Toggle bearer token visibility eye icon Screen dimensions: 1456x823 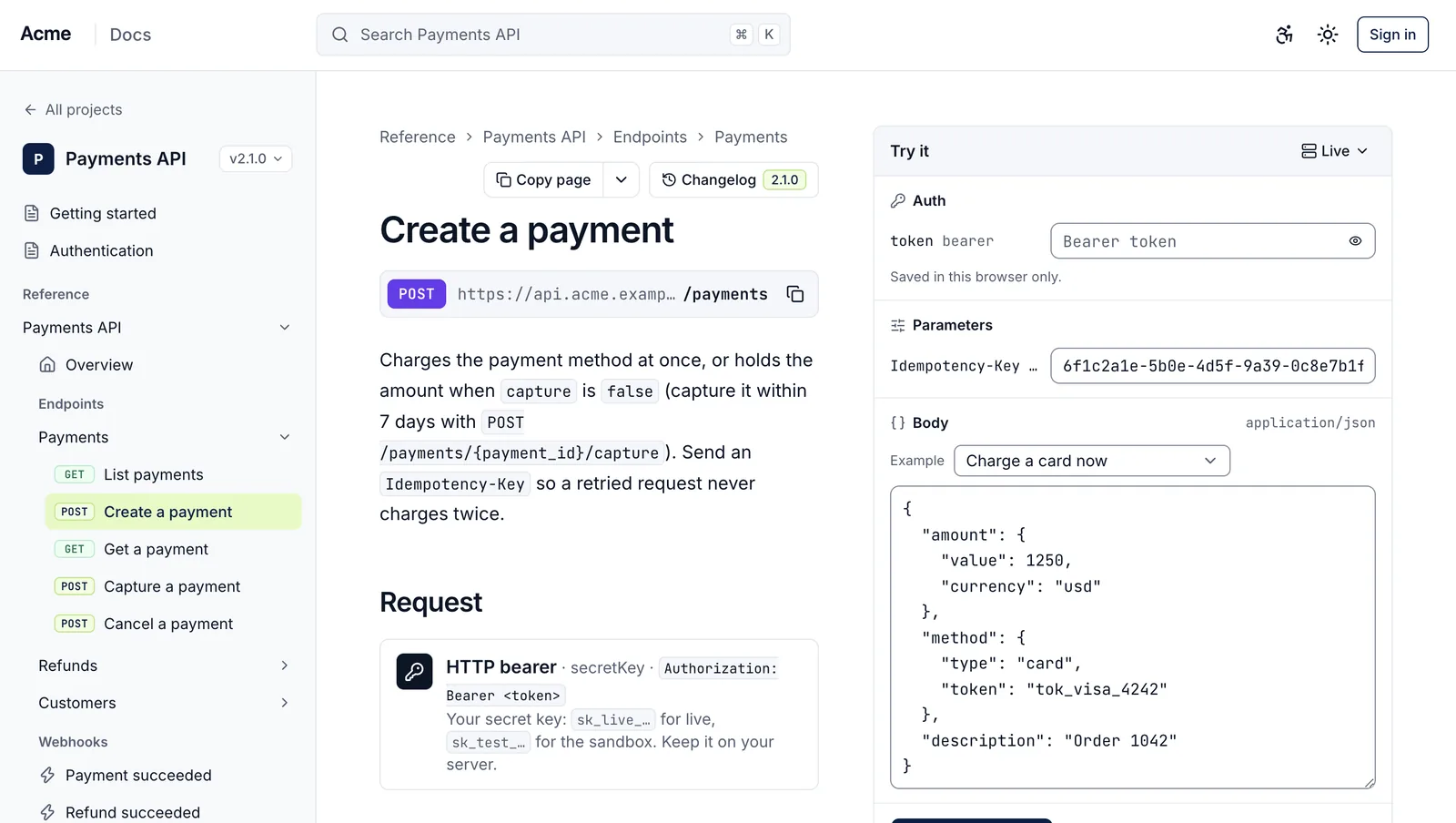(x=1355, y=241)
